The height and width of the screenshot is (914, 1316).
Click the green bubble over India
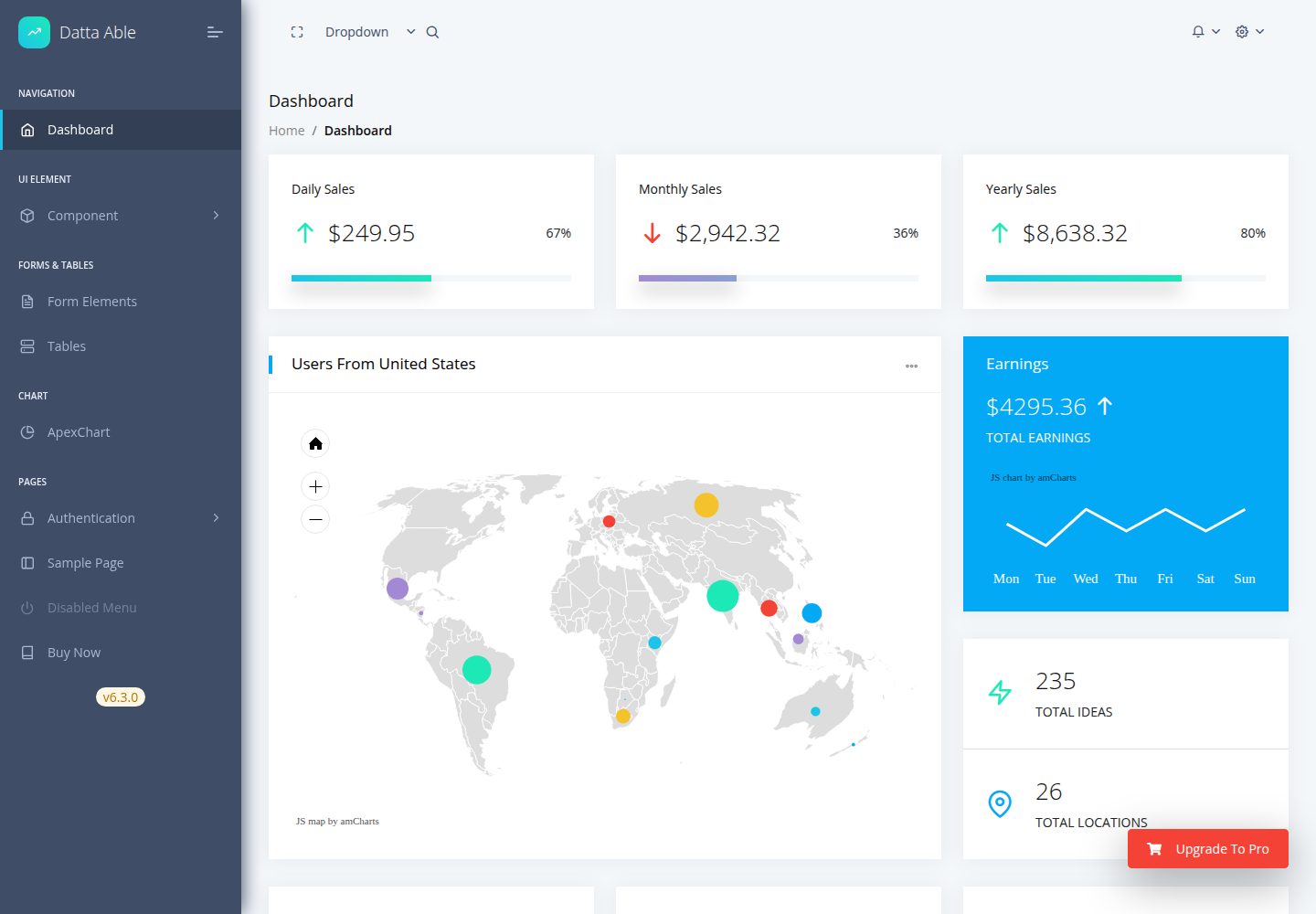click(x=723, y=596)
